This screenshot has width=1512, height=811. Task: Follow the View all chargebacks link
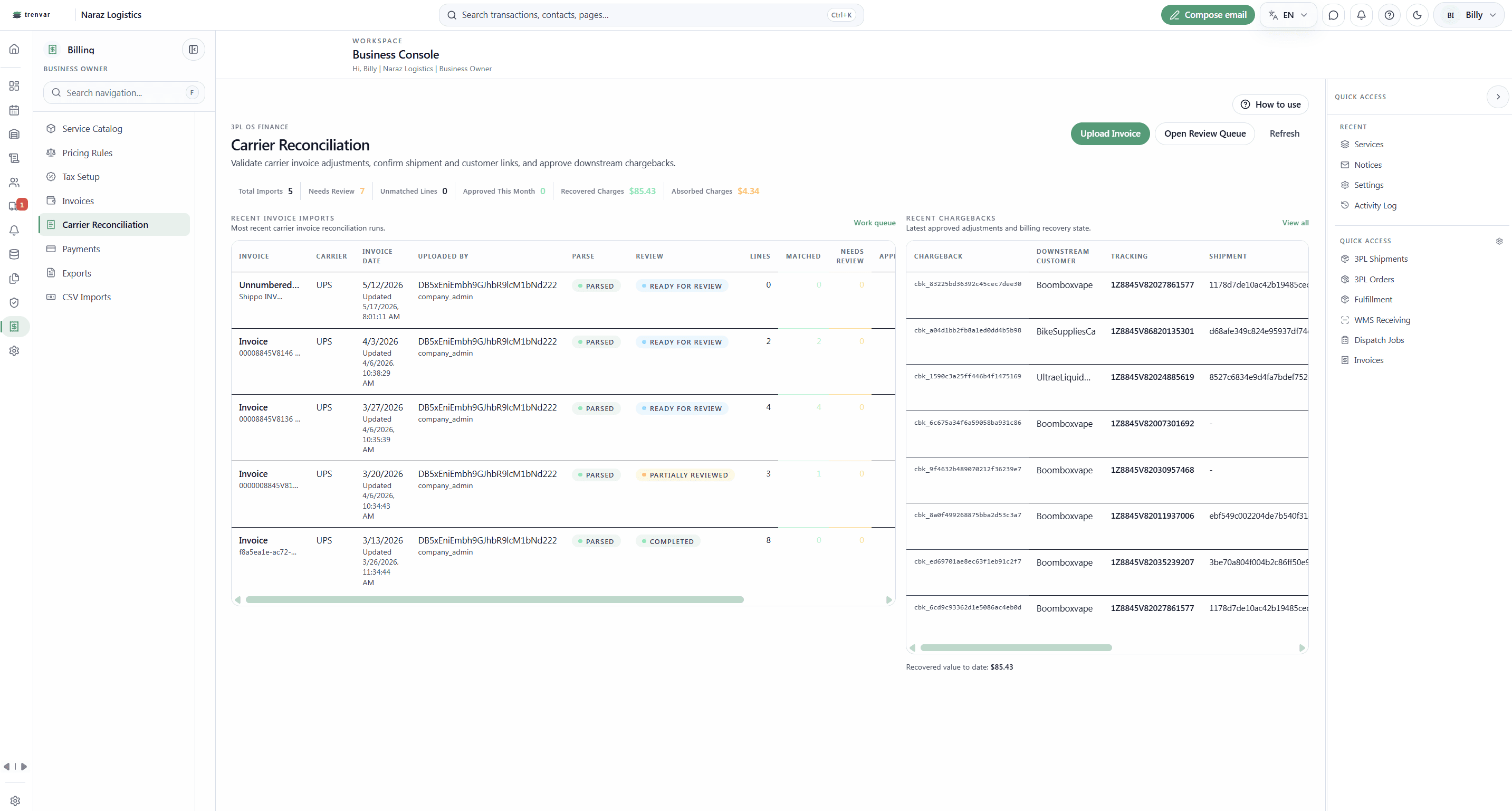1295,223
